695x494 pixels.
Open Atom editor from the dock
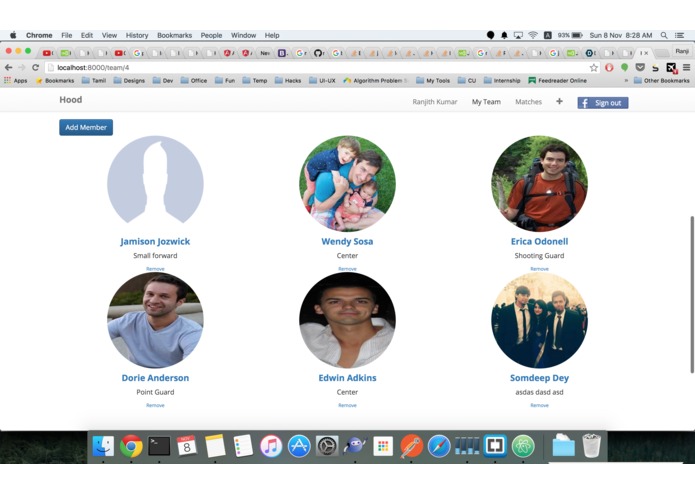pyautogui.click(x=523, y=446)
